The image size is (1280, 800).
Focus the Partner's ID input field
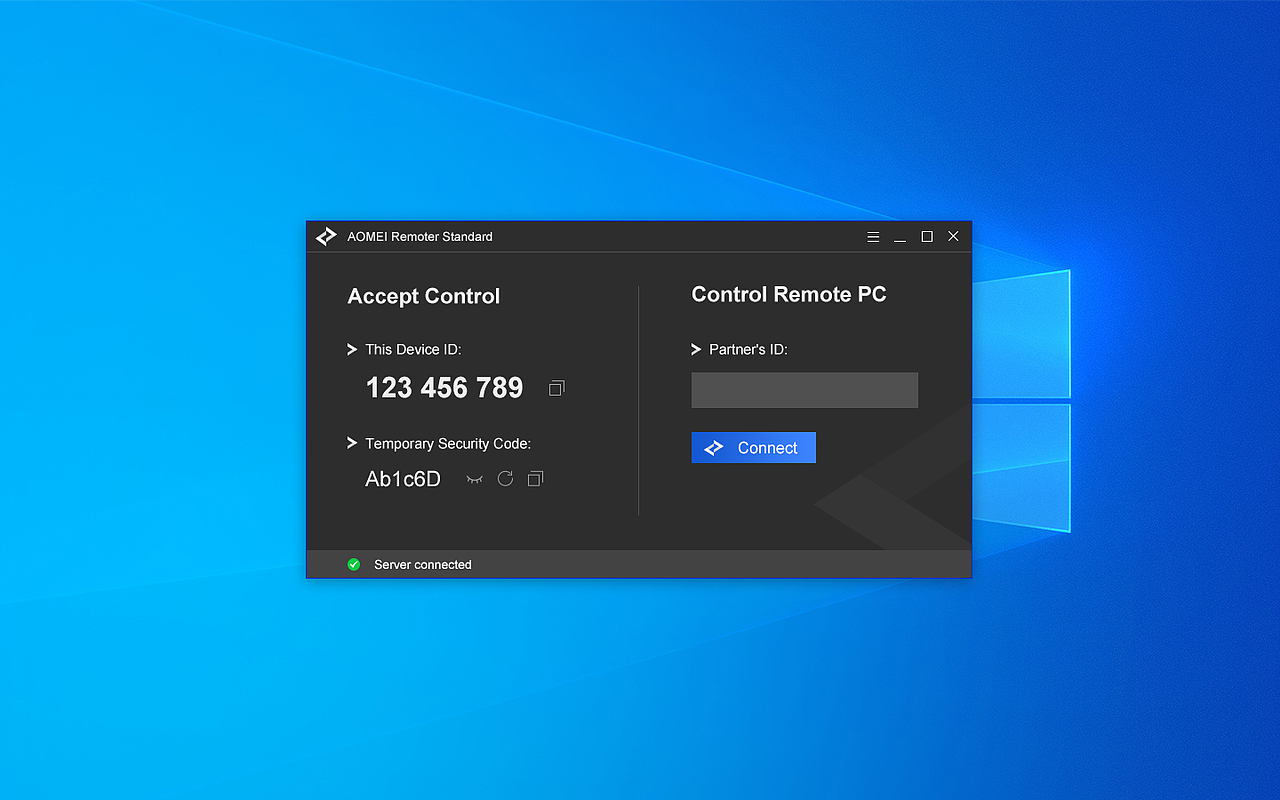pyautogui.click(x=804, y=390)
